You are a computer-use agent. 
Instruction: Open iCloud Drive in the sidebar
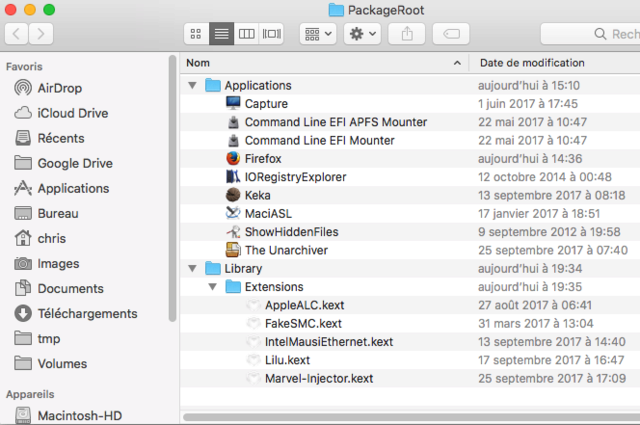(61, 113)
